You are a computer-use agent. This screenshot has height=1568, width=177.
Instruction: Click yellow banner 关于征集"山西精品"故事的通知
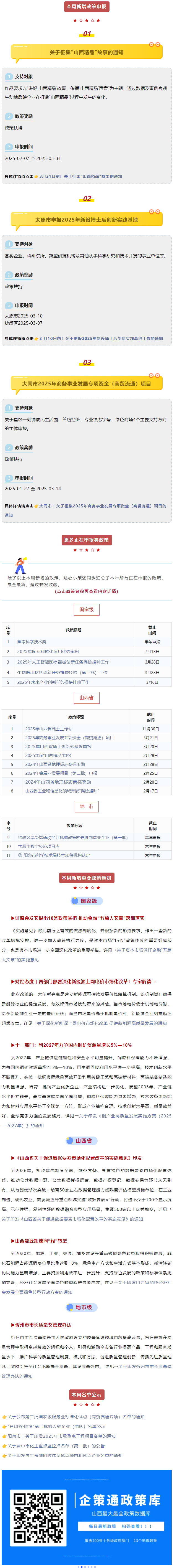coord(86,52)
